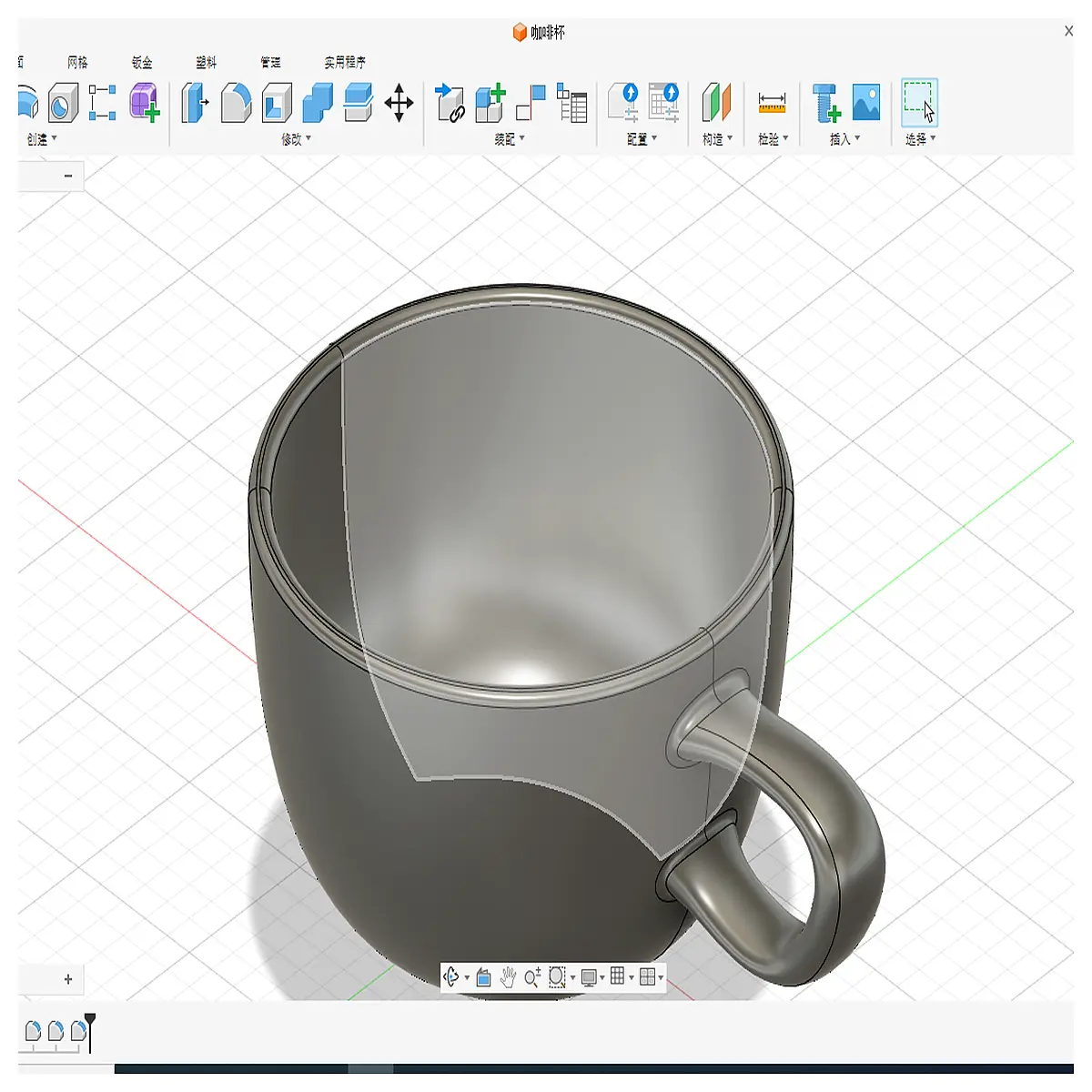Open the 检验 dropdown menu
The image size is (1092, 1092).
point(773,139)
